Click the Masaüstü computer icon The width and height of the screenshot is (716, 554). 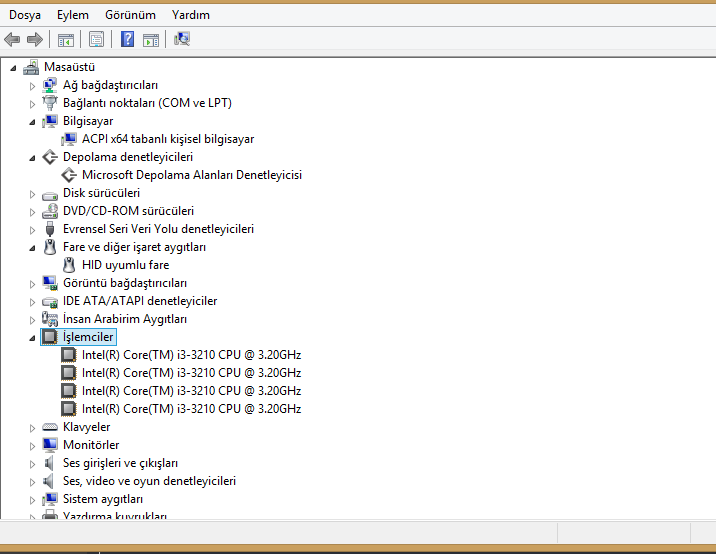tap(31, 67)
